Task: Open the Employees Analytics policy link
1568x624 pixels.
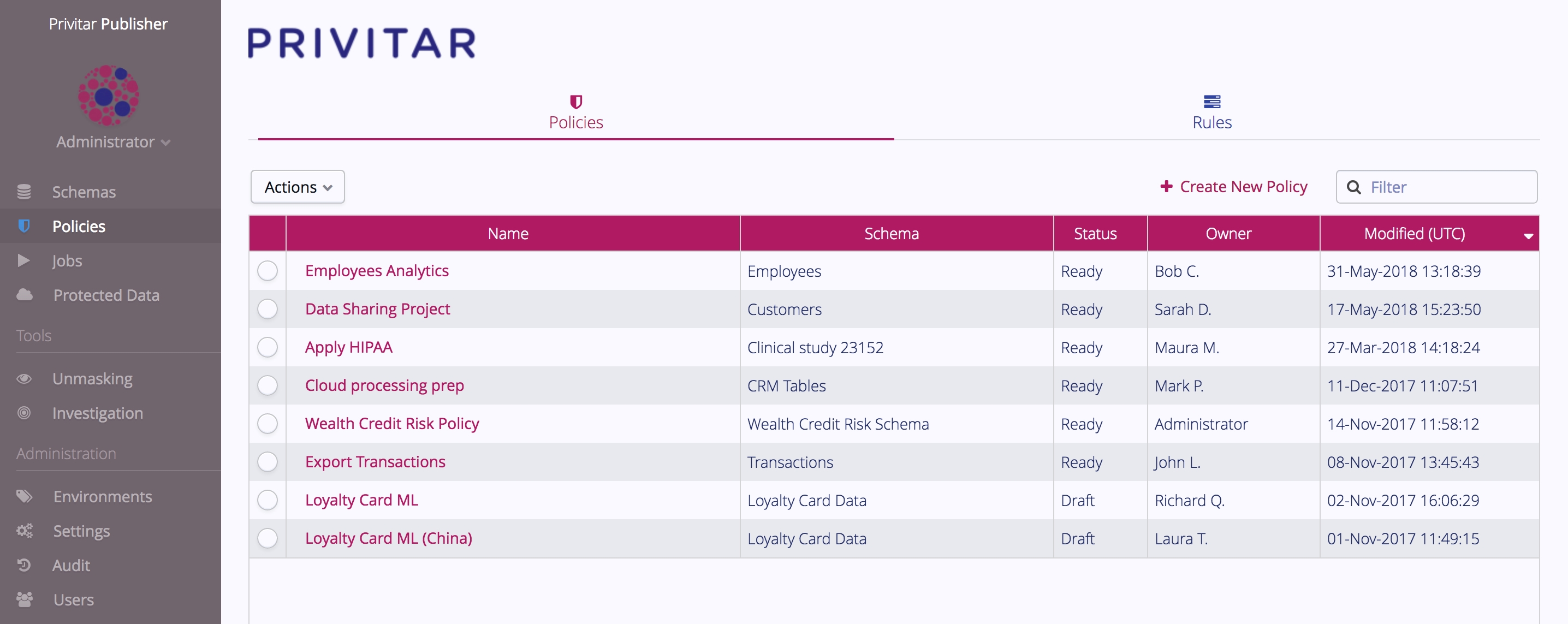Action: click(377, 270)
